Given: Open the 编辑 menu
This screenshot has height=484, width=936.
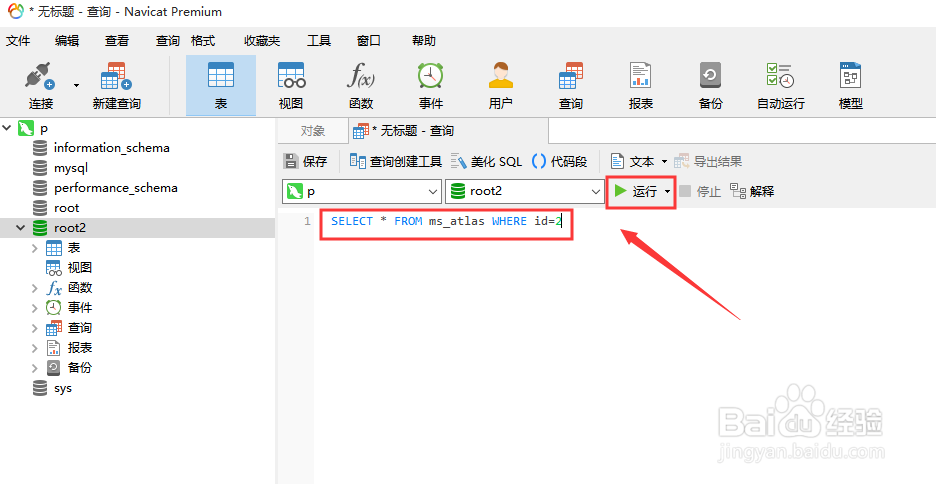Looking at the screenshot, I should click(67, 41).
